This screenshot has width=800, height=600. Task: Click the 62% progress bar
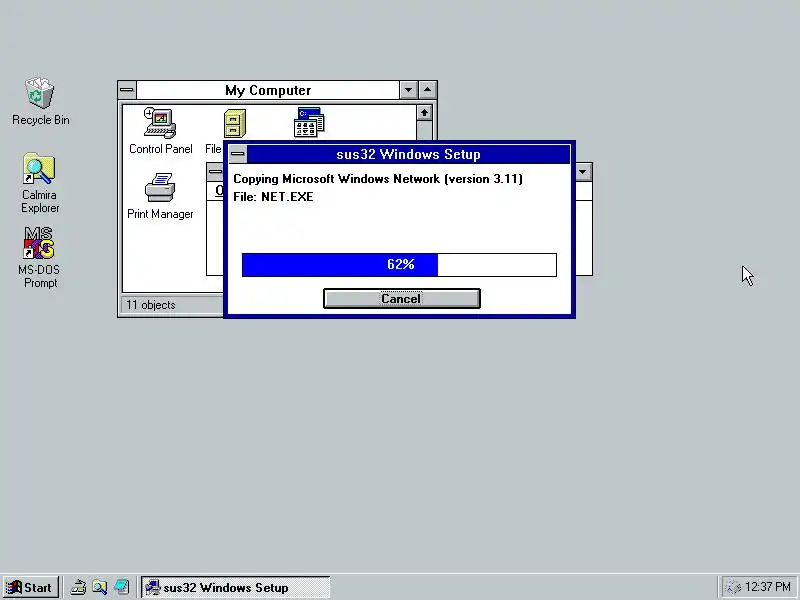pyautogui.click(x=399, y=265)
